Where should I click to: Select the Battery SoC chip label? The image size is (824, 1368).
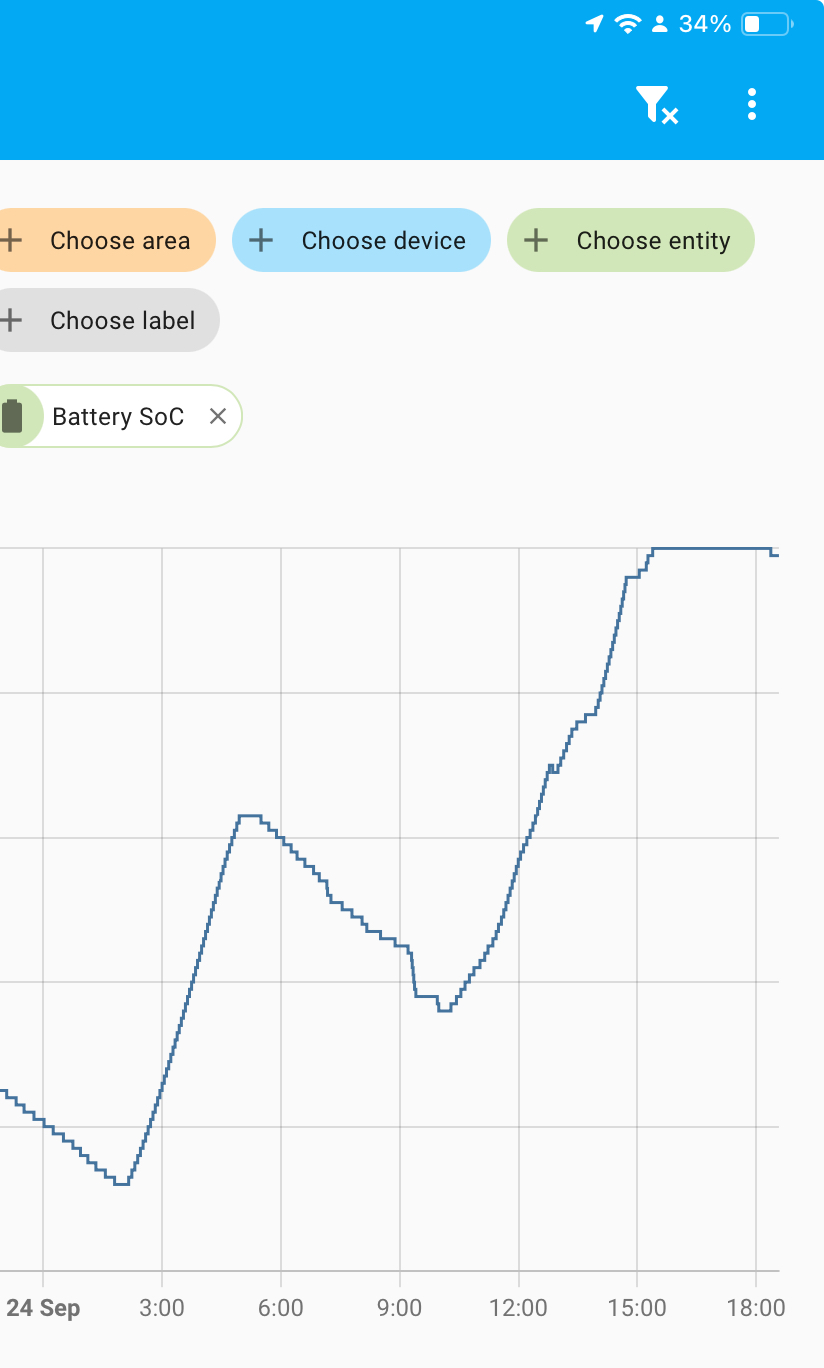118,416
